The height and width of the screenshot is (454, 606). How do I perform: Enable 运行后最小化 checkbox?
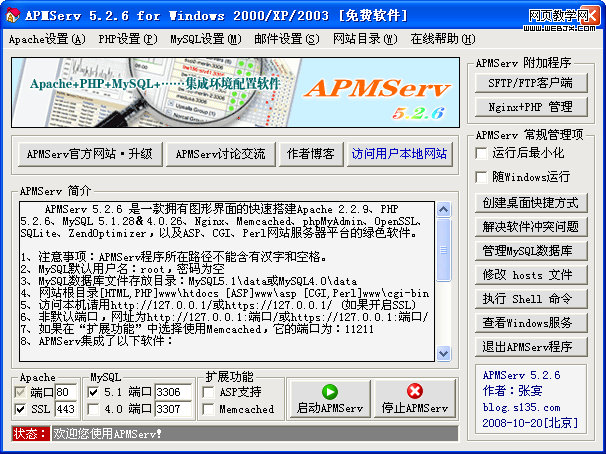click(x=481, y=153)
